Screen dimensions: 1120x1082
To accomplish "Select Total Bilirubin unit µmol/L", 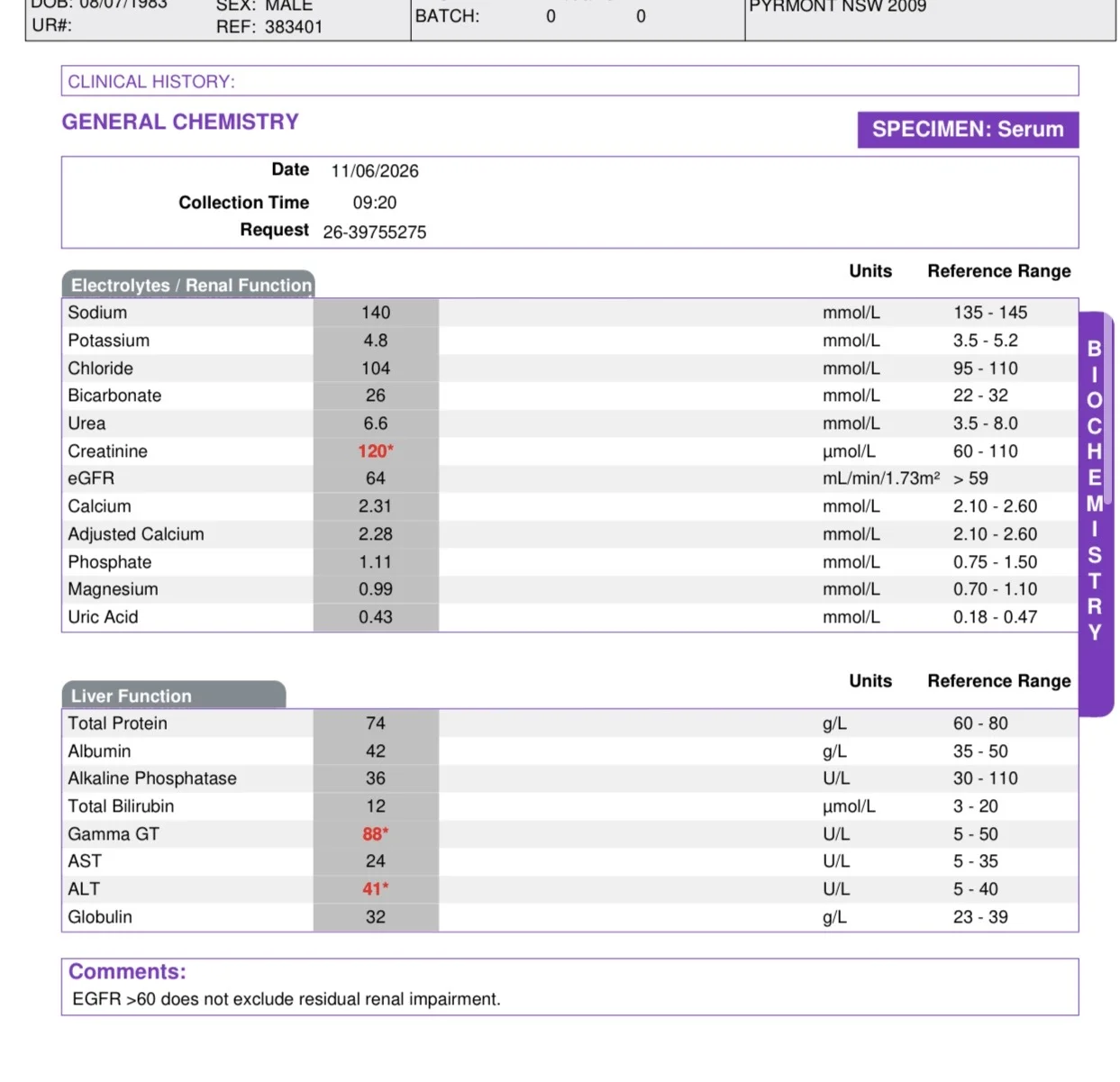I will point(849,806).
